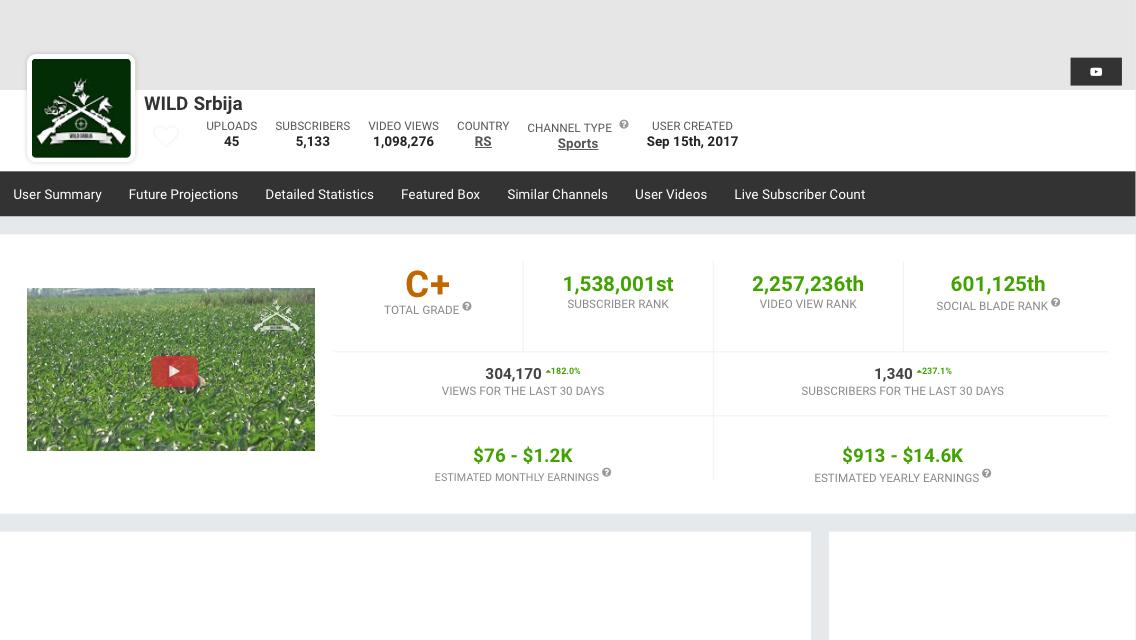Click the Total Grade help icon
The height and width of the screenshot is (640, 1136).
[467, 307]
